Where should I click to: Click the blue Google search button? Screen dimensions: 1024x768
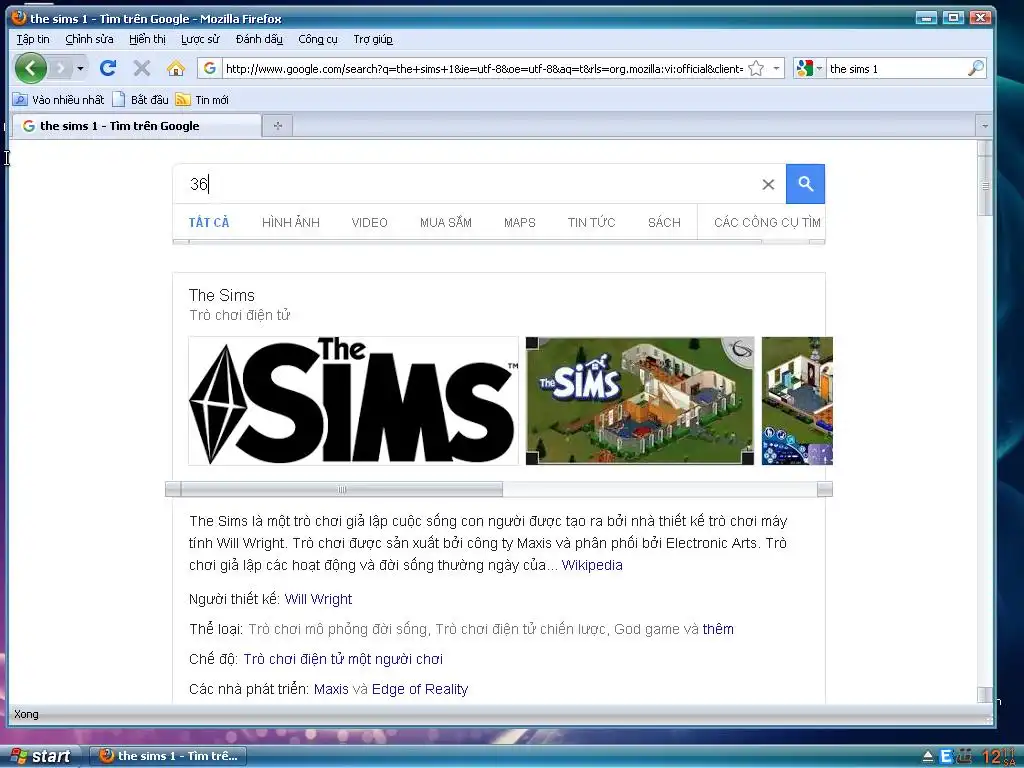point(805,184)
